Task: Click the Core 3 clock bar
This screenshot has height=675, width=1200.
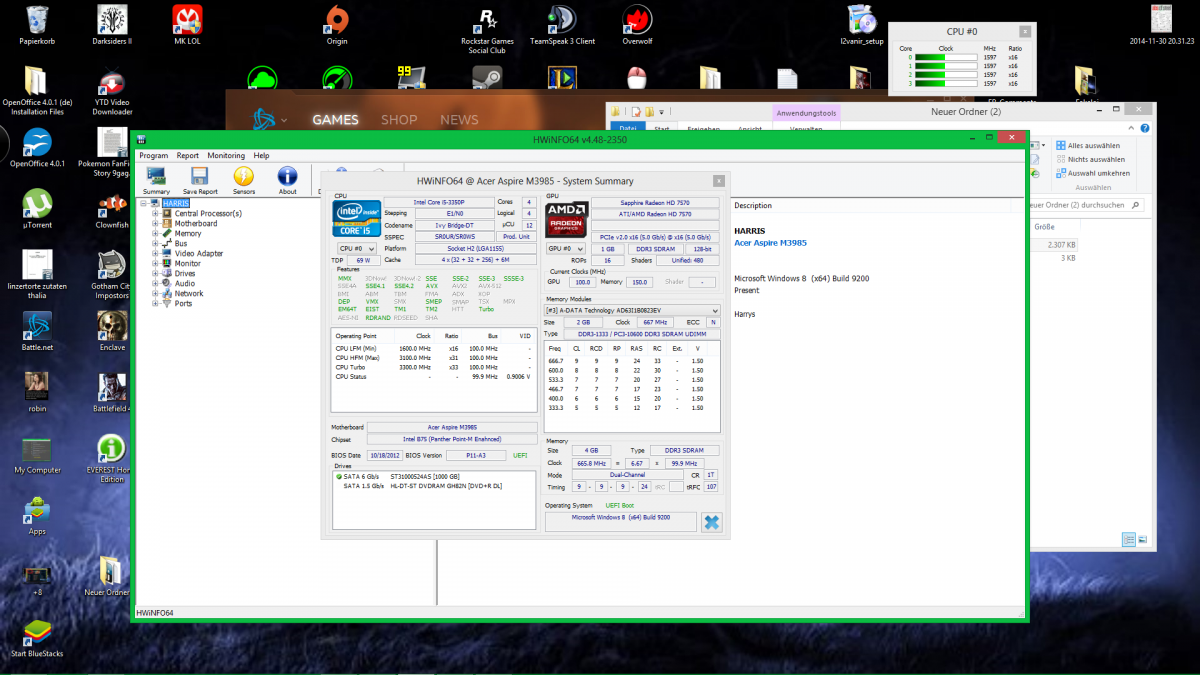Action: pyautogui.click(x=946, y=83)
